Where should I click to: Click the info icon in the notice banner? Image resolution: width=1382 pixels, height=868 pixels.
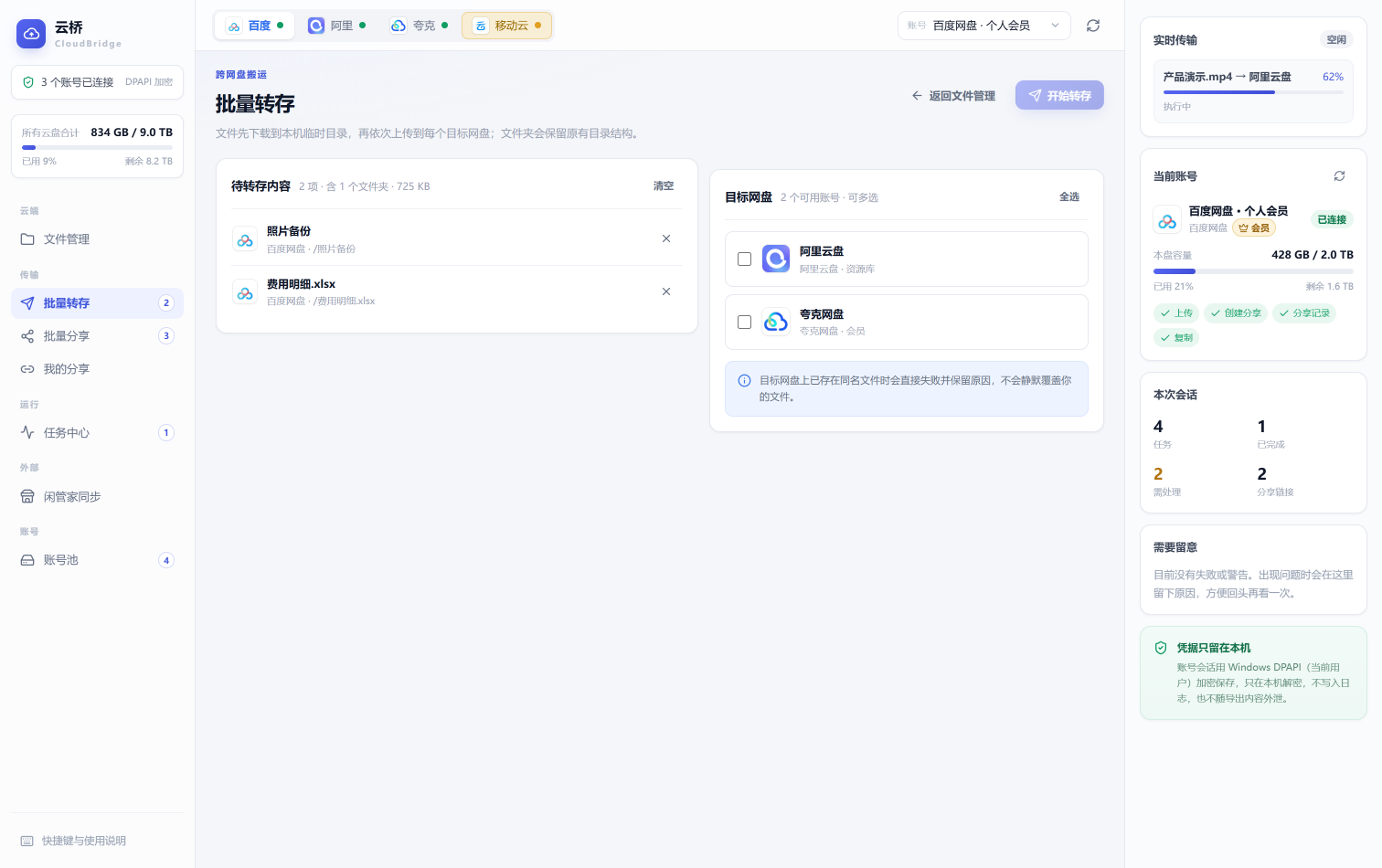tap(744, 381)
